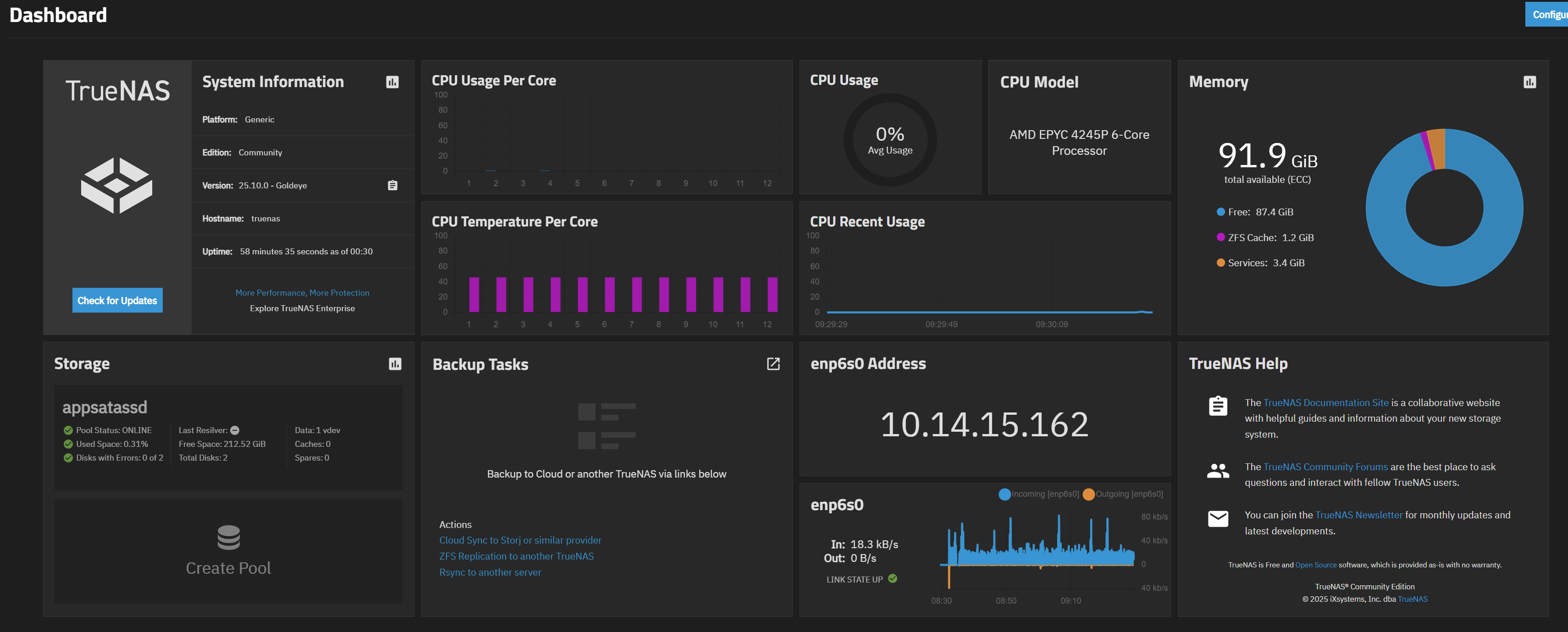This screenshot has height=632, width=1568.
Task: Open Storage reports chart icon
Action: (x=395, y=364)
